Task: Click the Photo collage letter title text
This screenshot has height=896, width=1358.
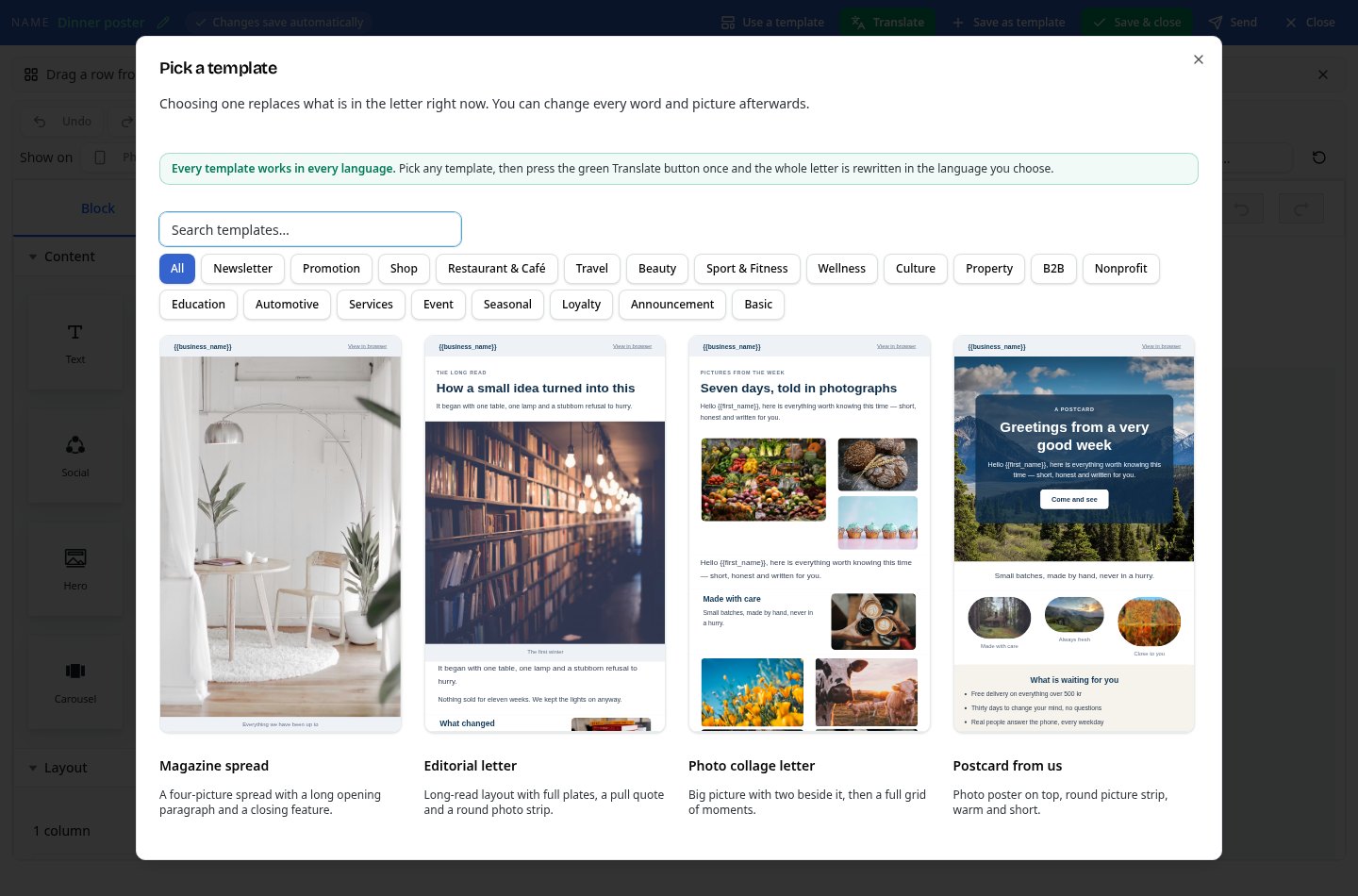Action: [752, 766]
